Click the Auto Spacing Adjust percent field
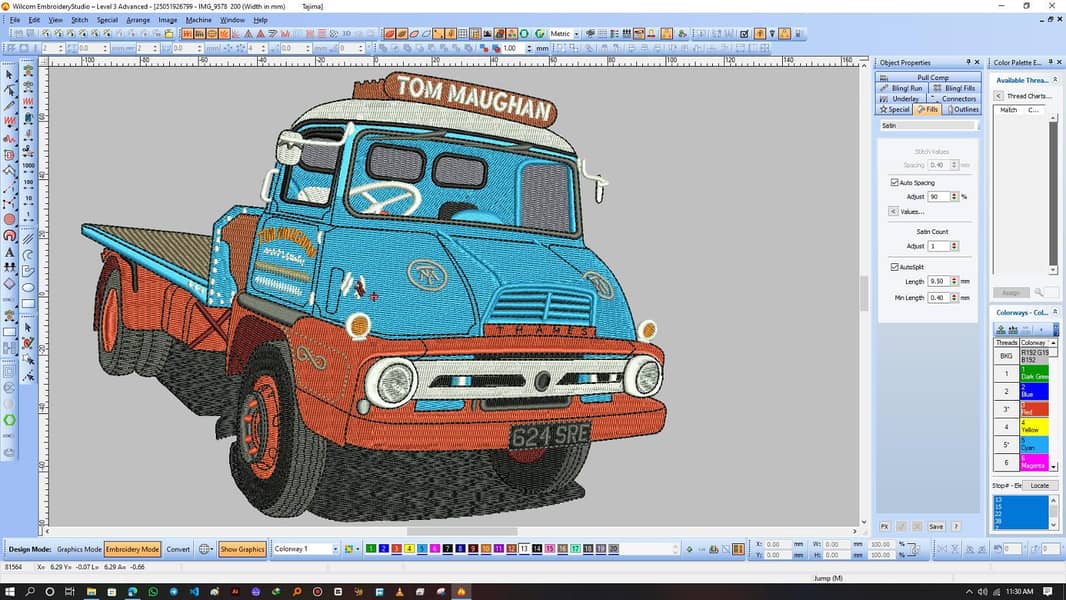 tap(939, 196)
